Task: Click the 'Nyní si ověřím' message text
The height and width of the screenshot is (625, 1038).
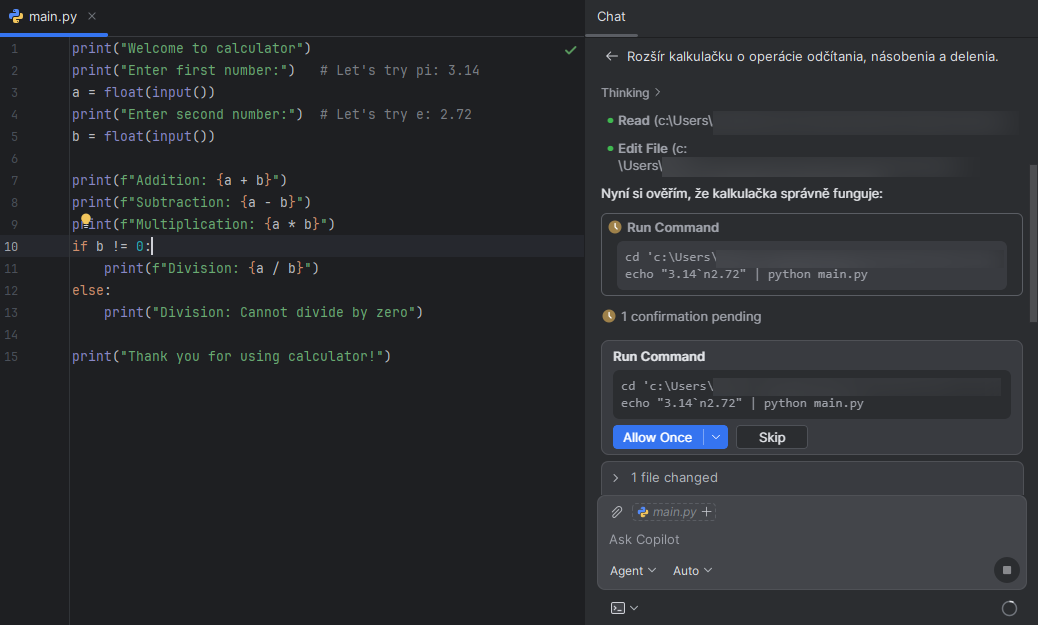Action: [741, 193]
